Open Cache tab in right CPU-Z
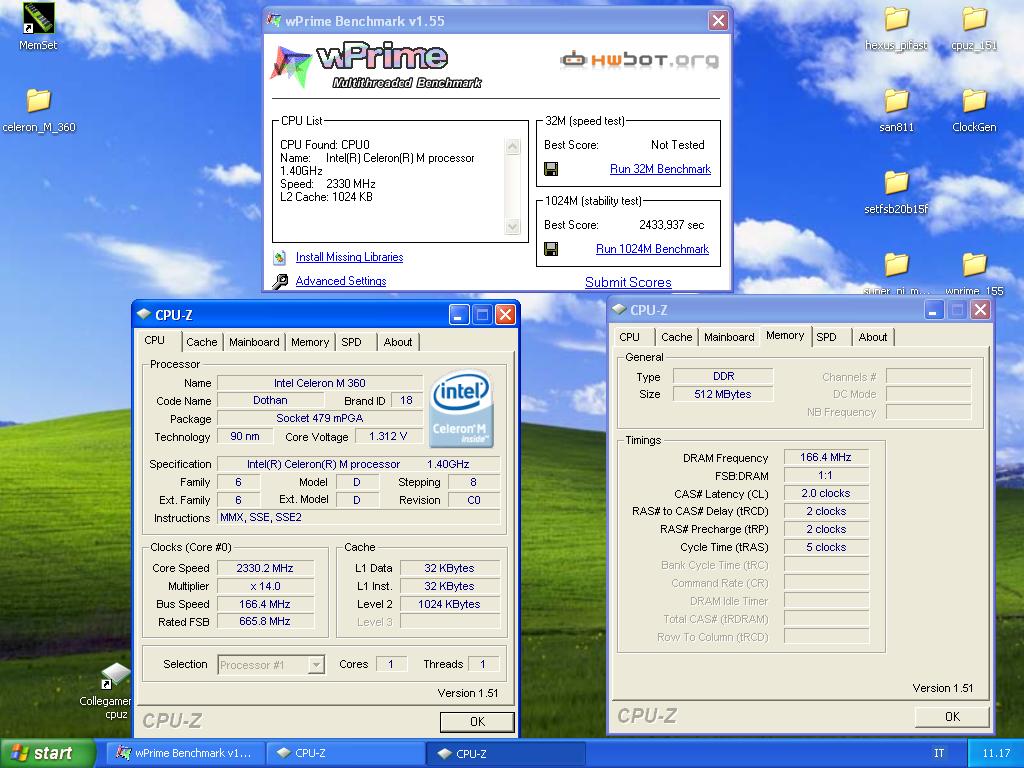This screenshot has height=768, width=1024. coord(677,337)
